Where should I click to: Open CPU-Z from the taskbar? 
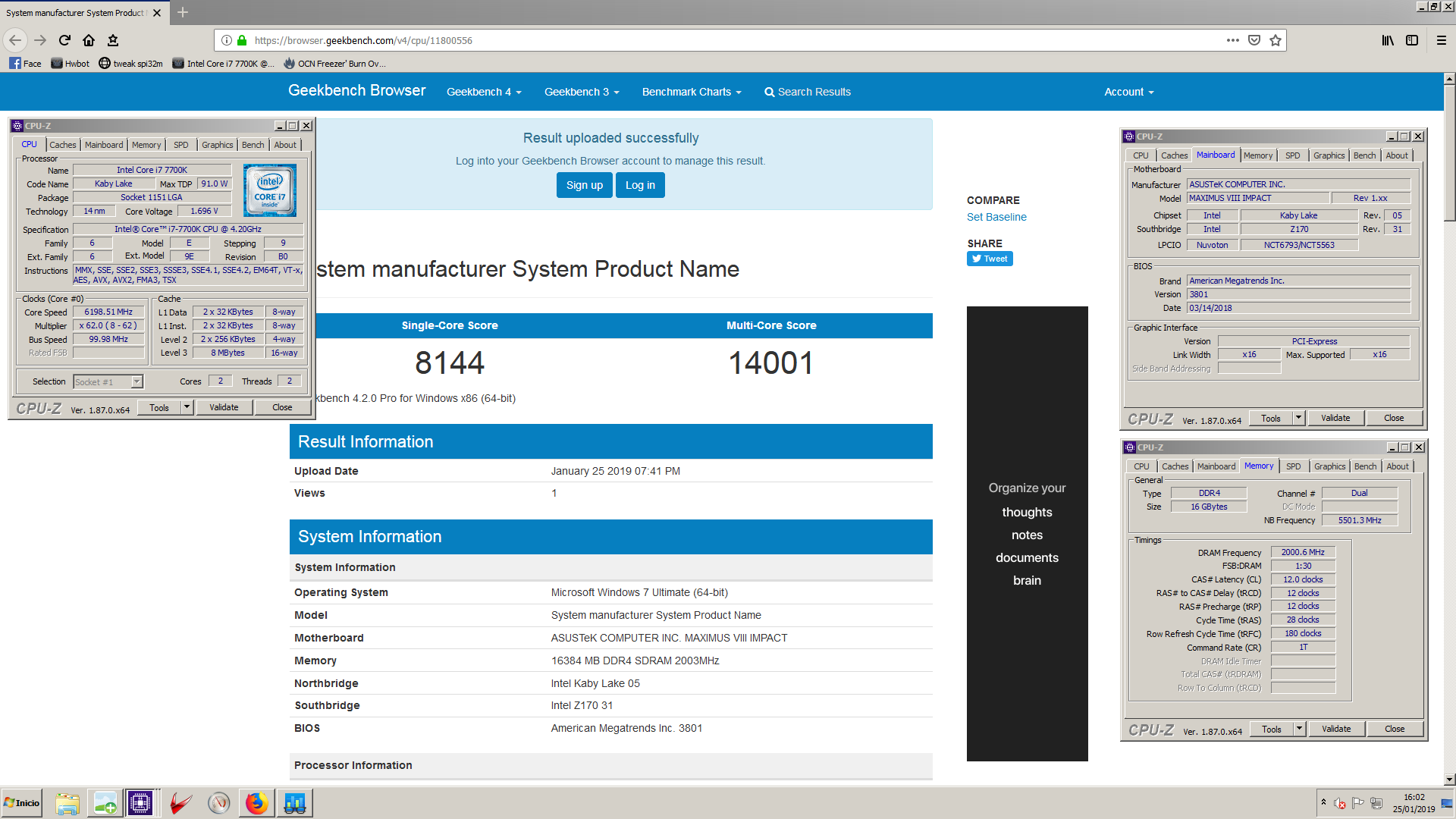(140, 803)
